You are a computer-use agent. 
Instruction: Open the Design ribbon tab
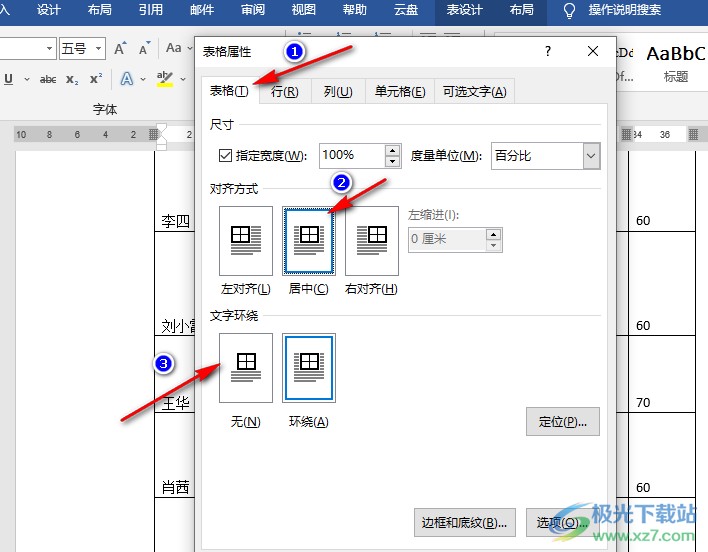(x=48, y=10)
